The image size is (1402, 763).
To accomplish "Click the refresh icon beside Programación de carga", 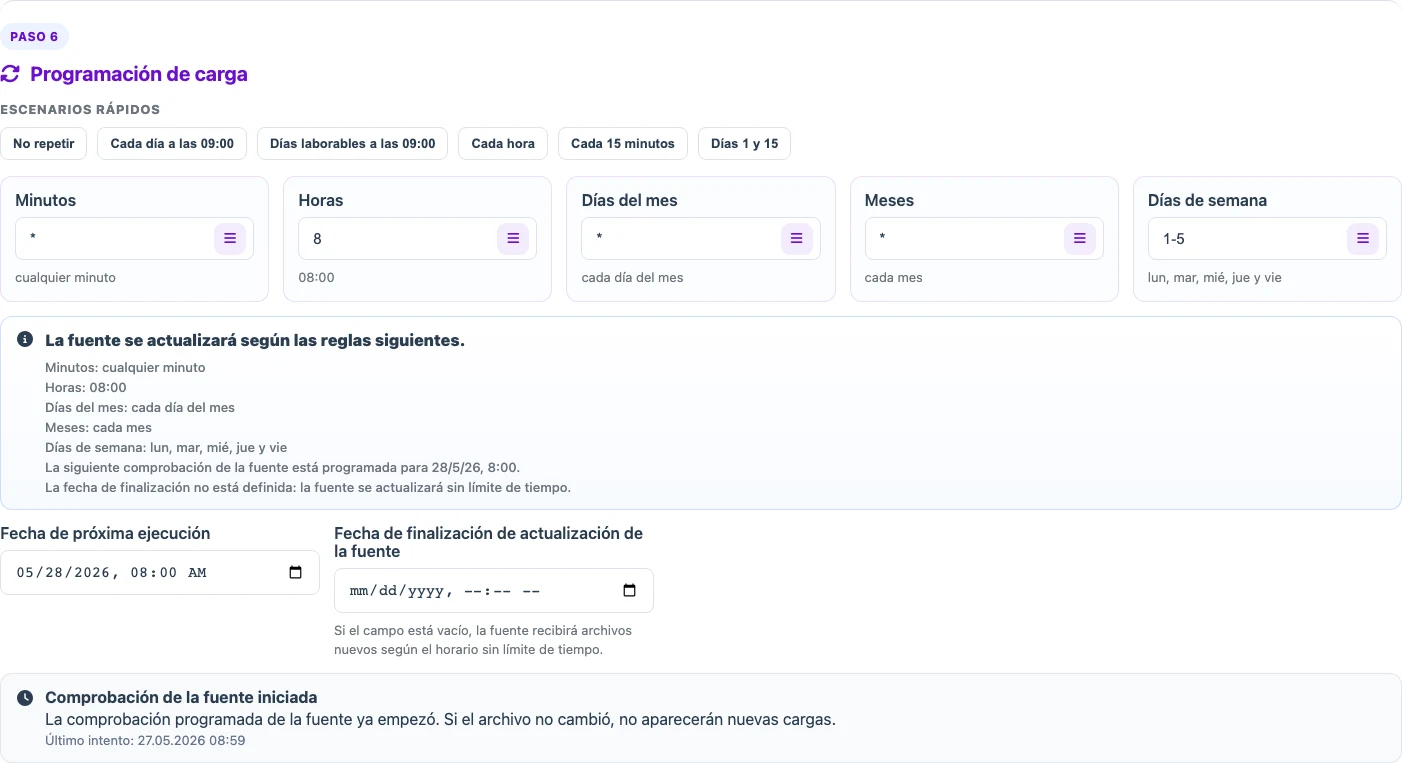I will [x=10, y=74].
